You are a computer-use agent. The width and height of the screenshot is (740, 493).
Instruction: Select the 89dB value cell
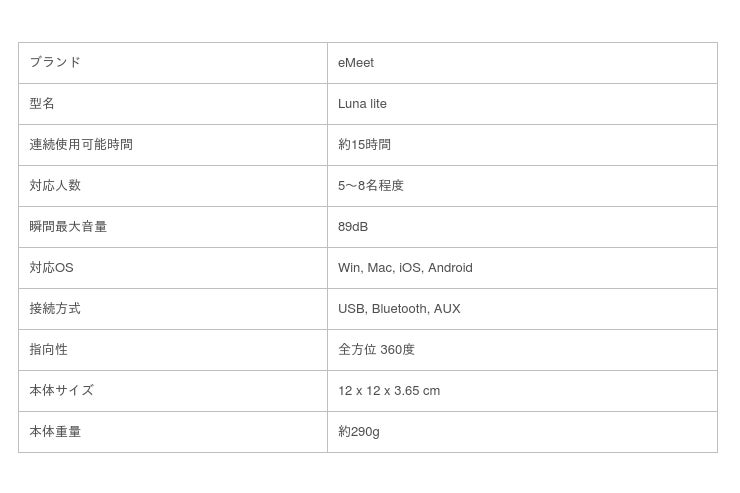pos(353,227)
